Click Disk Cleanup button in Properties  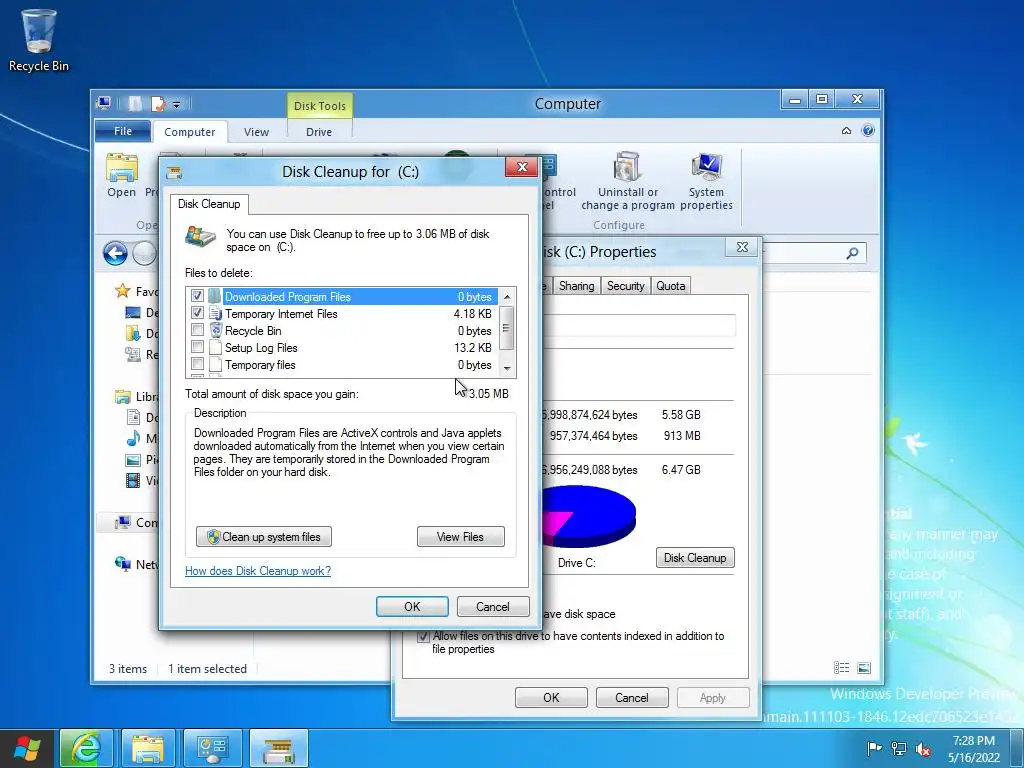pyautogui.click(x=695, y=558)
